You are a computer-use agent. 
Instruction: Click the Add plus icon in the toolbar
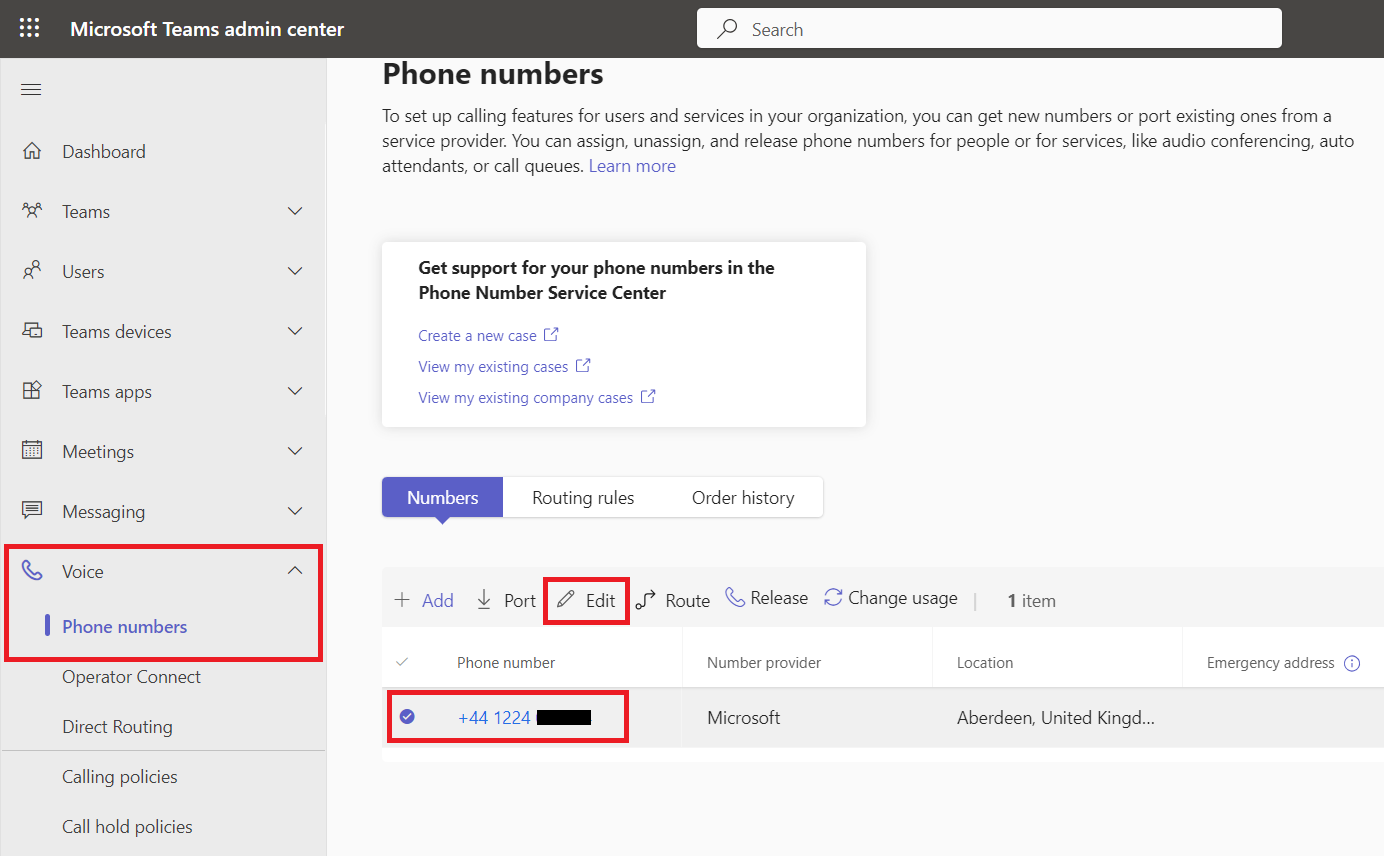click(402, 600)
